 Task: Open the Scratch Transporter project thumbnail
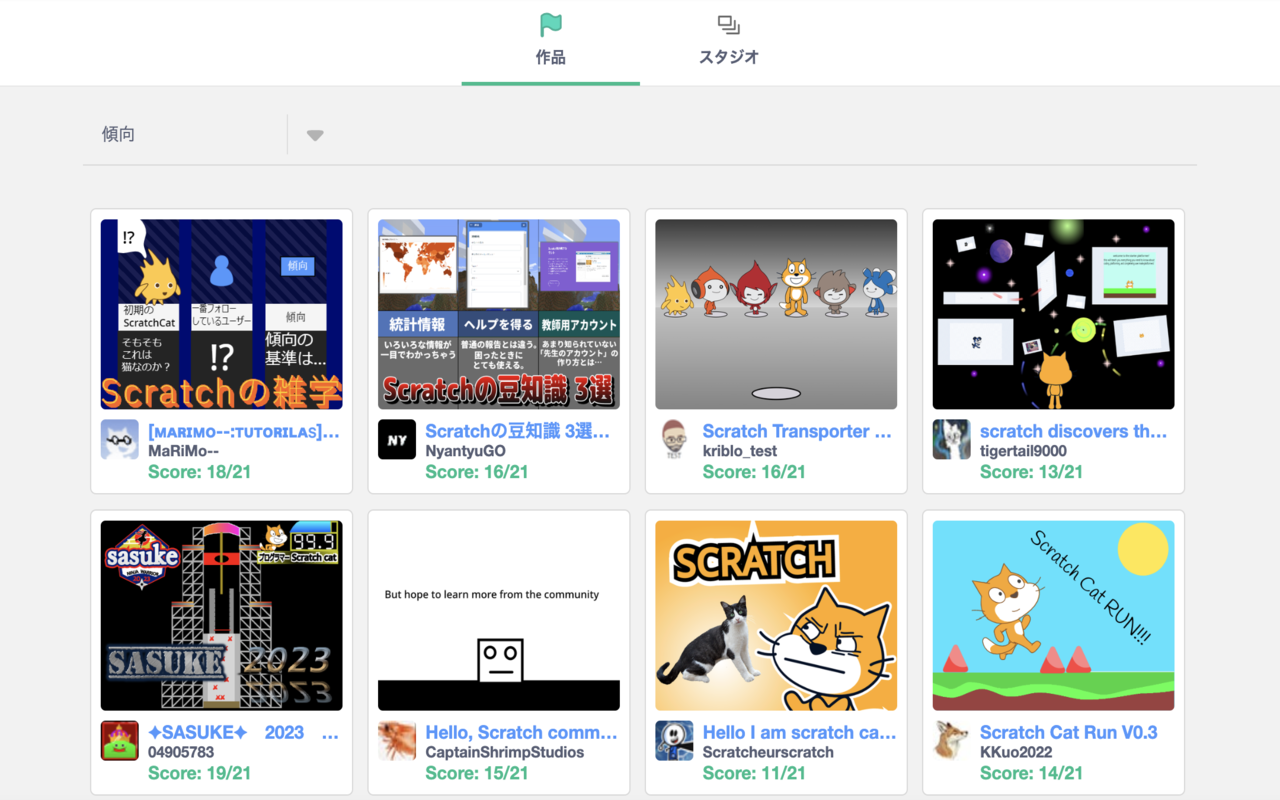point(776,314)
